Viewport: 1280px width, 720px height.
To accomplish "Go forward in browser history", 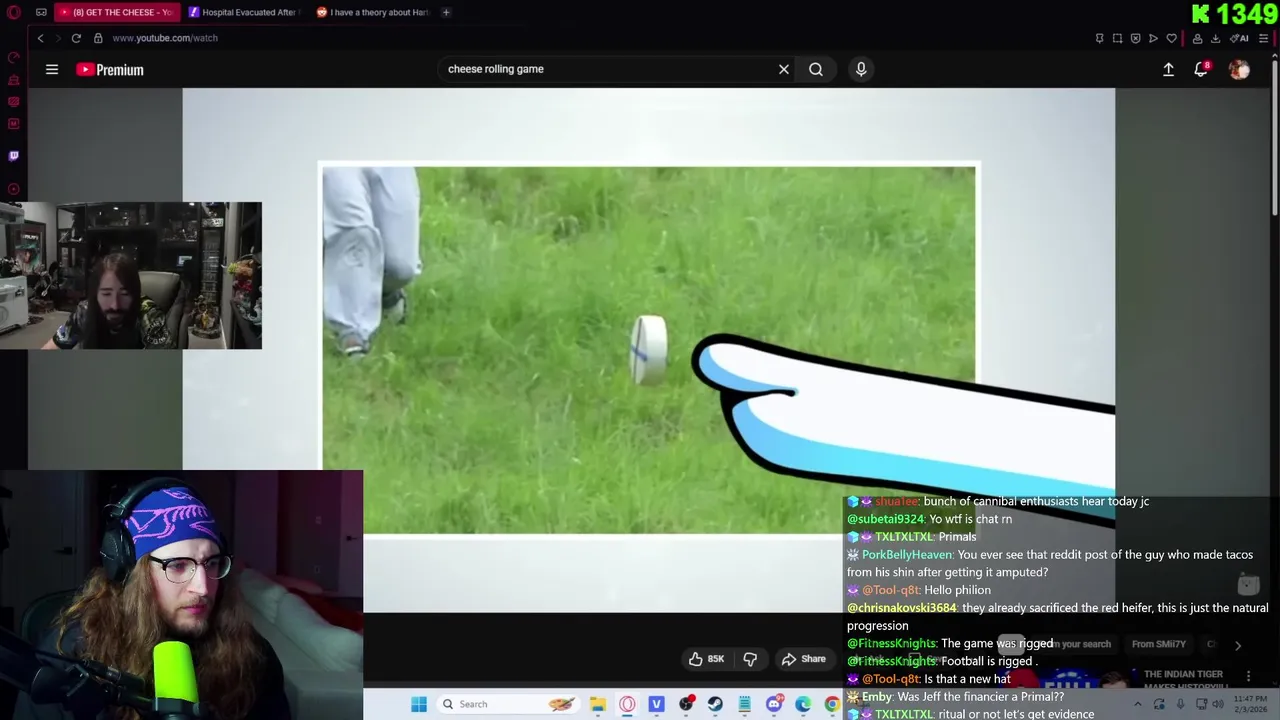I will (57, 38).
